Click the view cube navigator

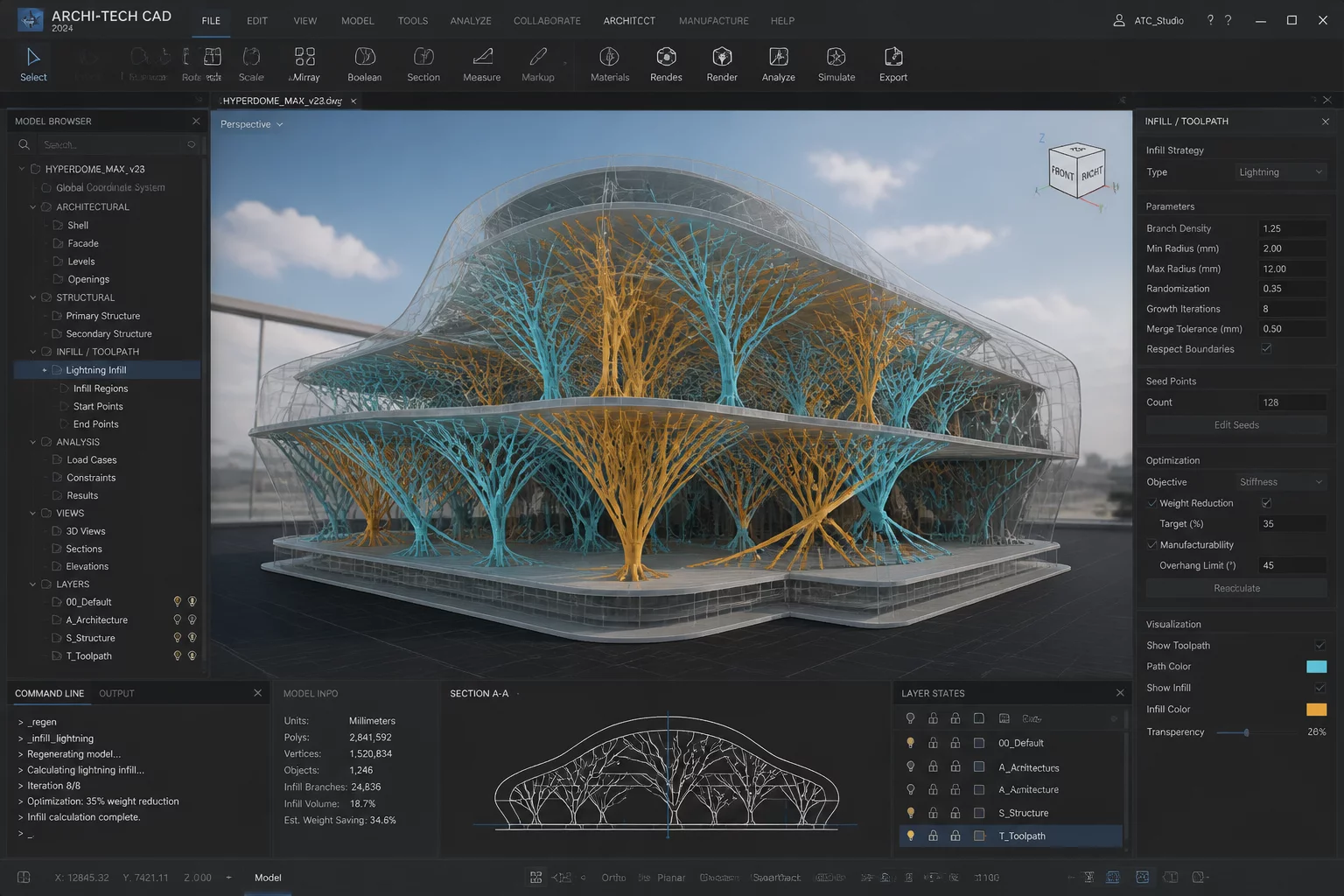[x=1076, y=171]
